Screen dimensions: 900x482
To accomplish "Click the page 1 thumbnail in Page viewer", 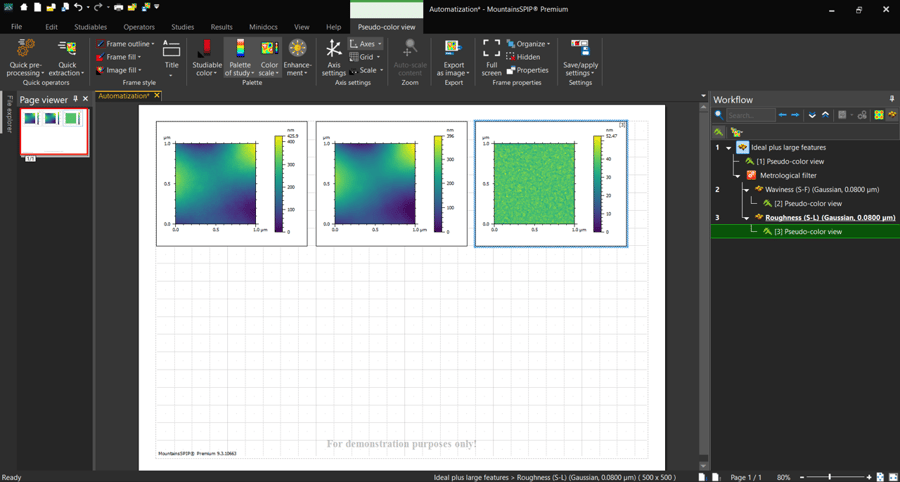I will [x=54, y=131].
